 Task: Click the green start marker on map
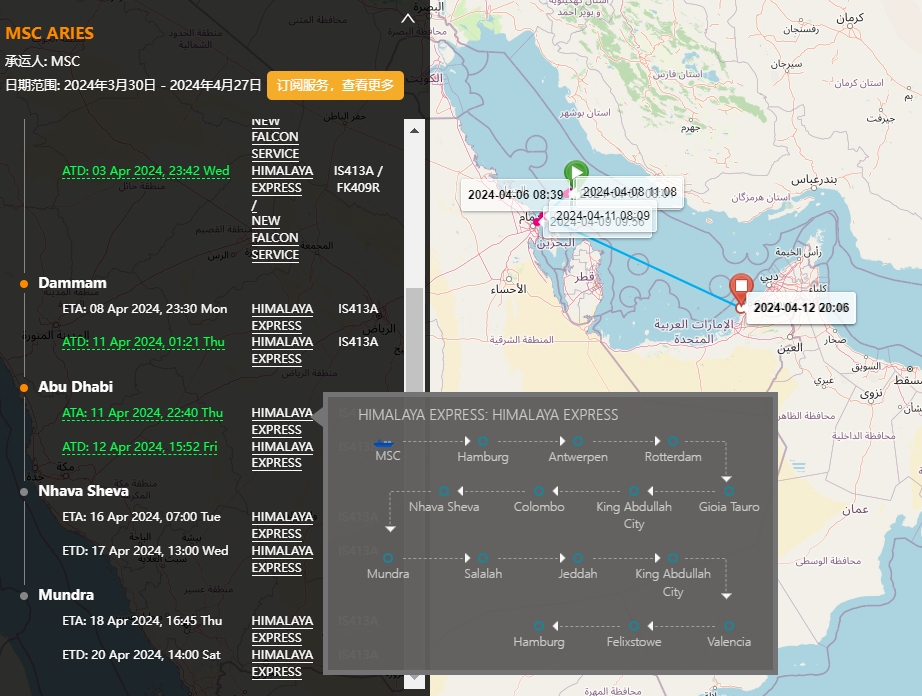coord(576,172)
